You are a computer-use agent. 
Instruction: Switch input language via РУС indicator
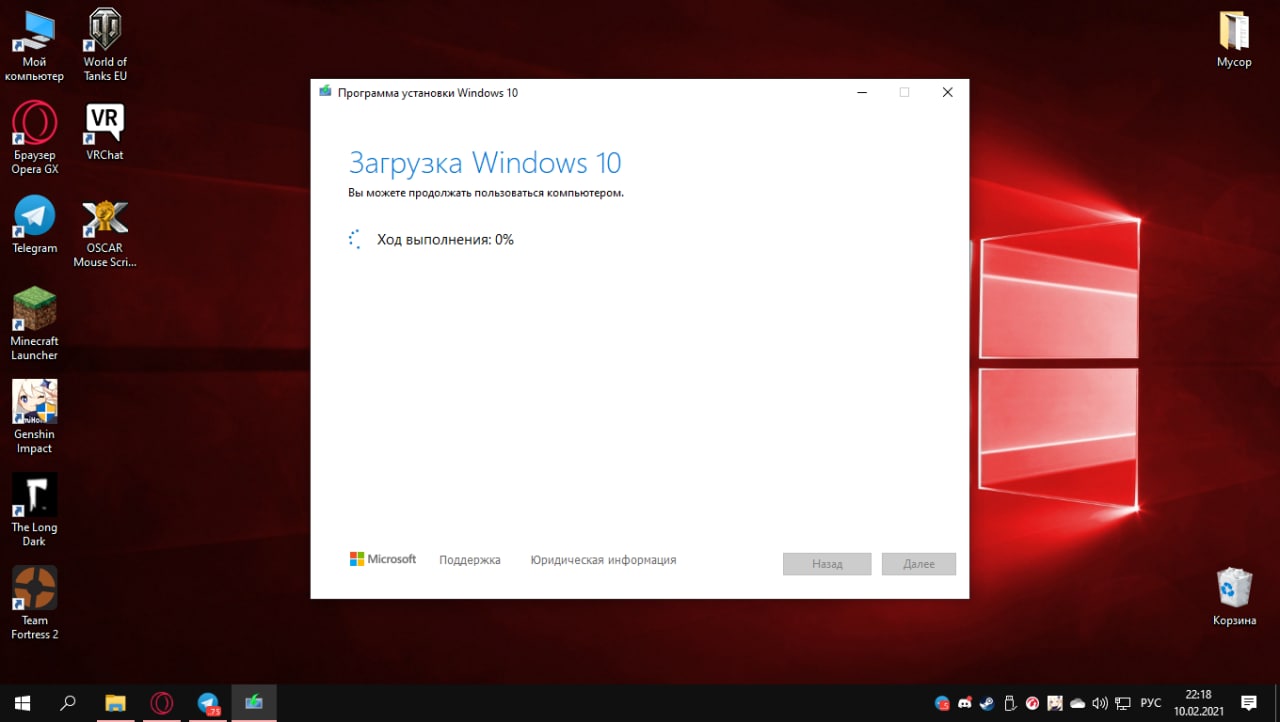point(1151,703)
